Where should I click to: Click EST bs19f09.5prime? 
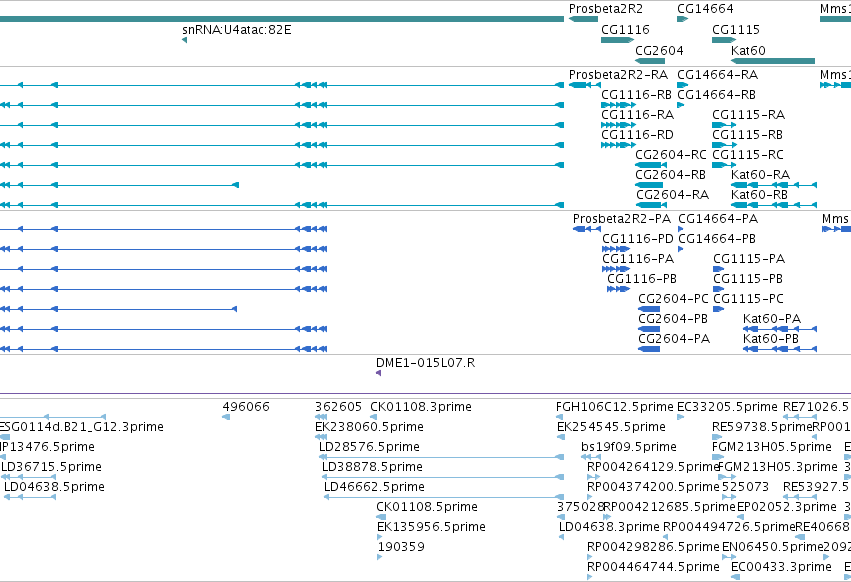click(x=628, y=447)
